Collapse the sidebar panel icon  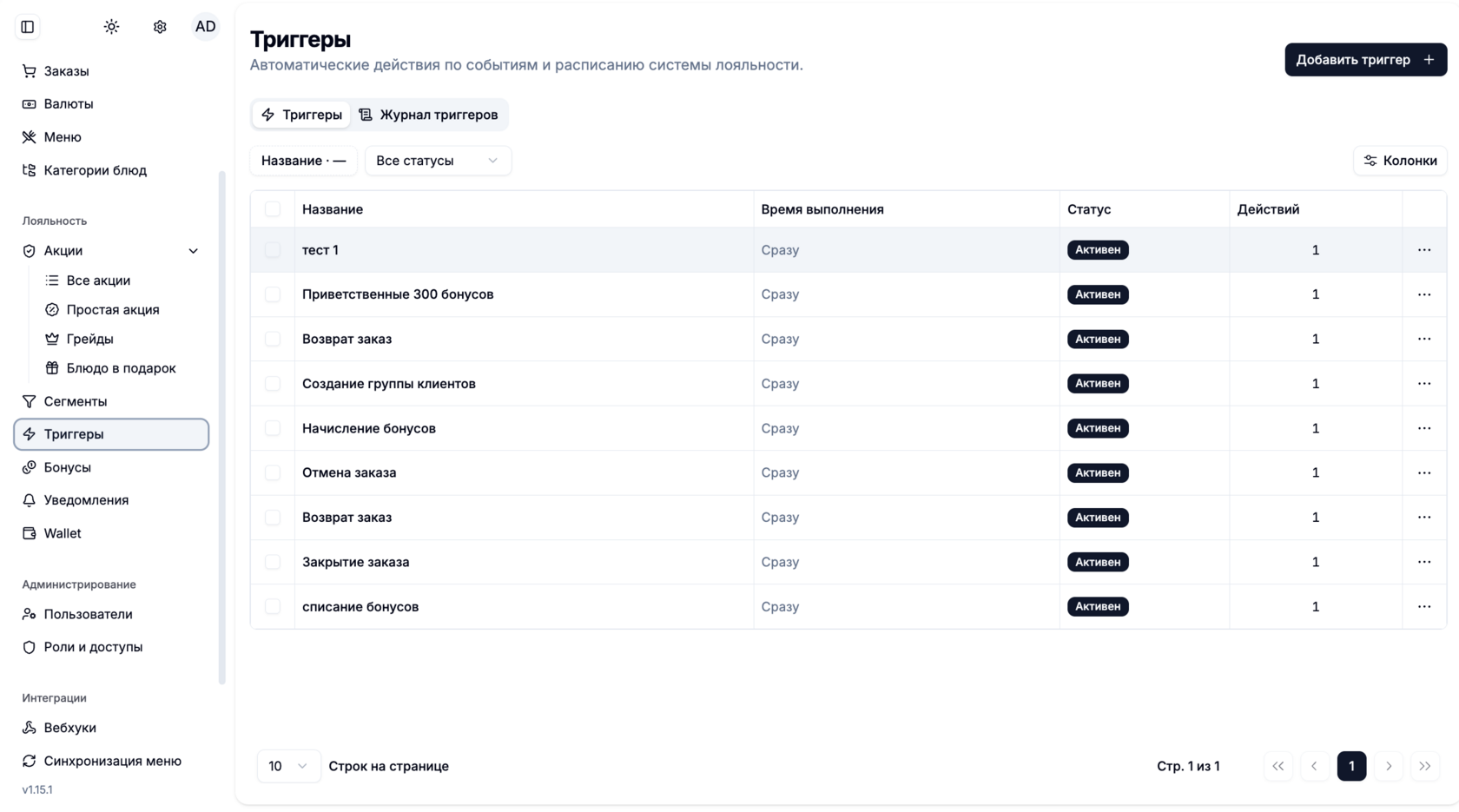coord(28,27)
